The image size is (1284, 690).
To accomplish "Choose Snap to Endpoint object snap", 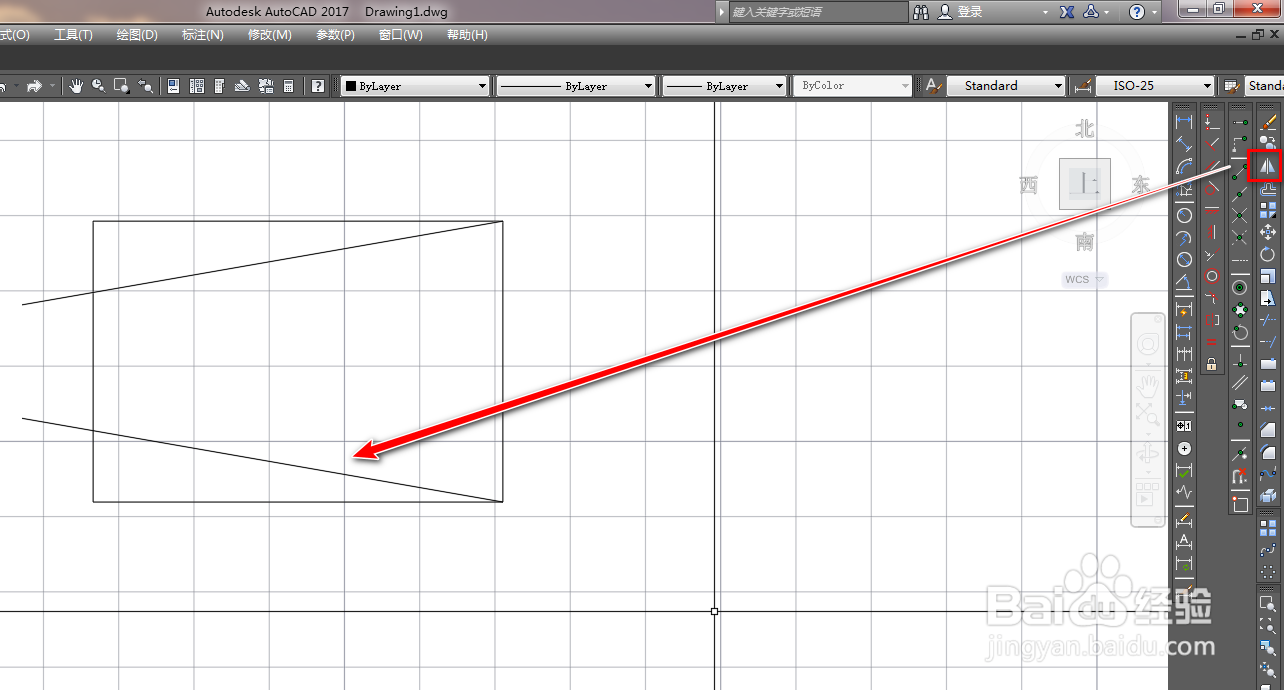I will point(1240,171).
